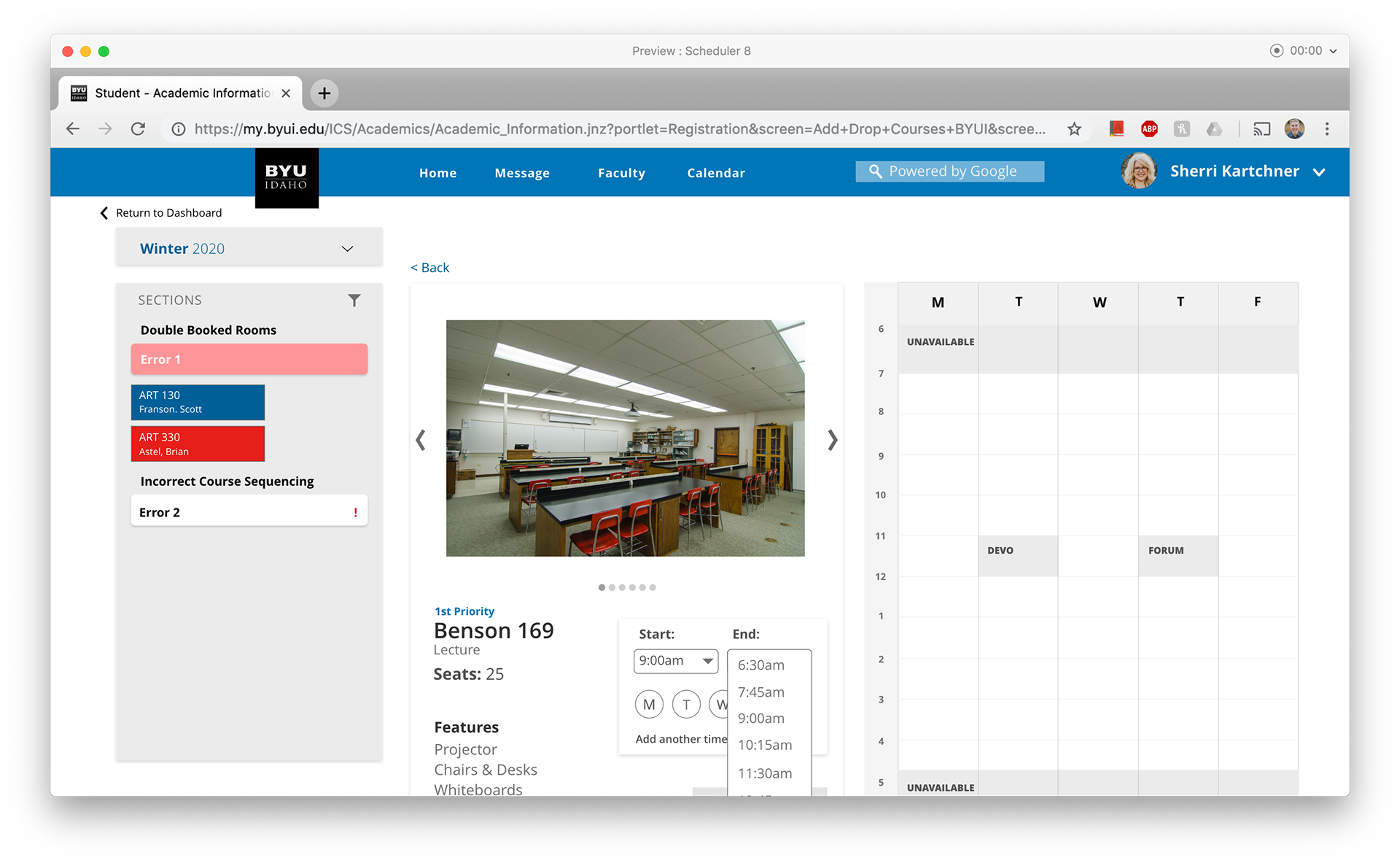
Task: Open the ABP adblock extension
Action: (x=1149, y=129)
